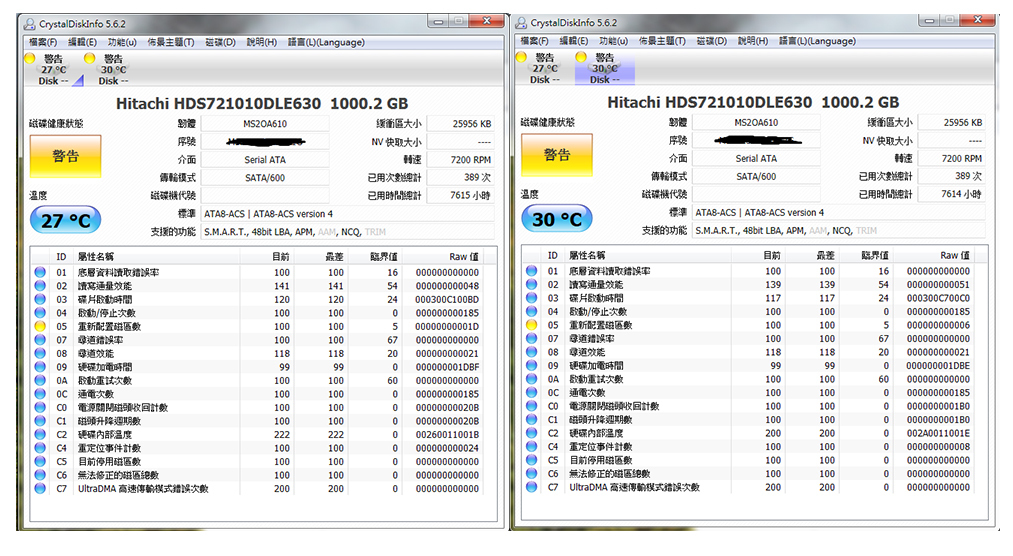Click the blue status icon of row C7 in left window
This screenshot has height=556, width=1013.
click(40, 489)
